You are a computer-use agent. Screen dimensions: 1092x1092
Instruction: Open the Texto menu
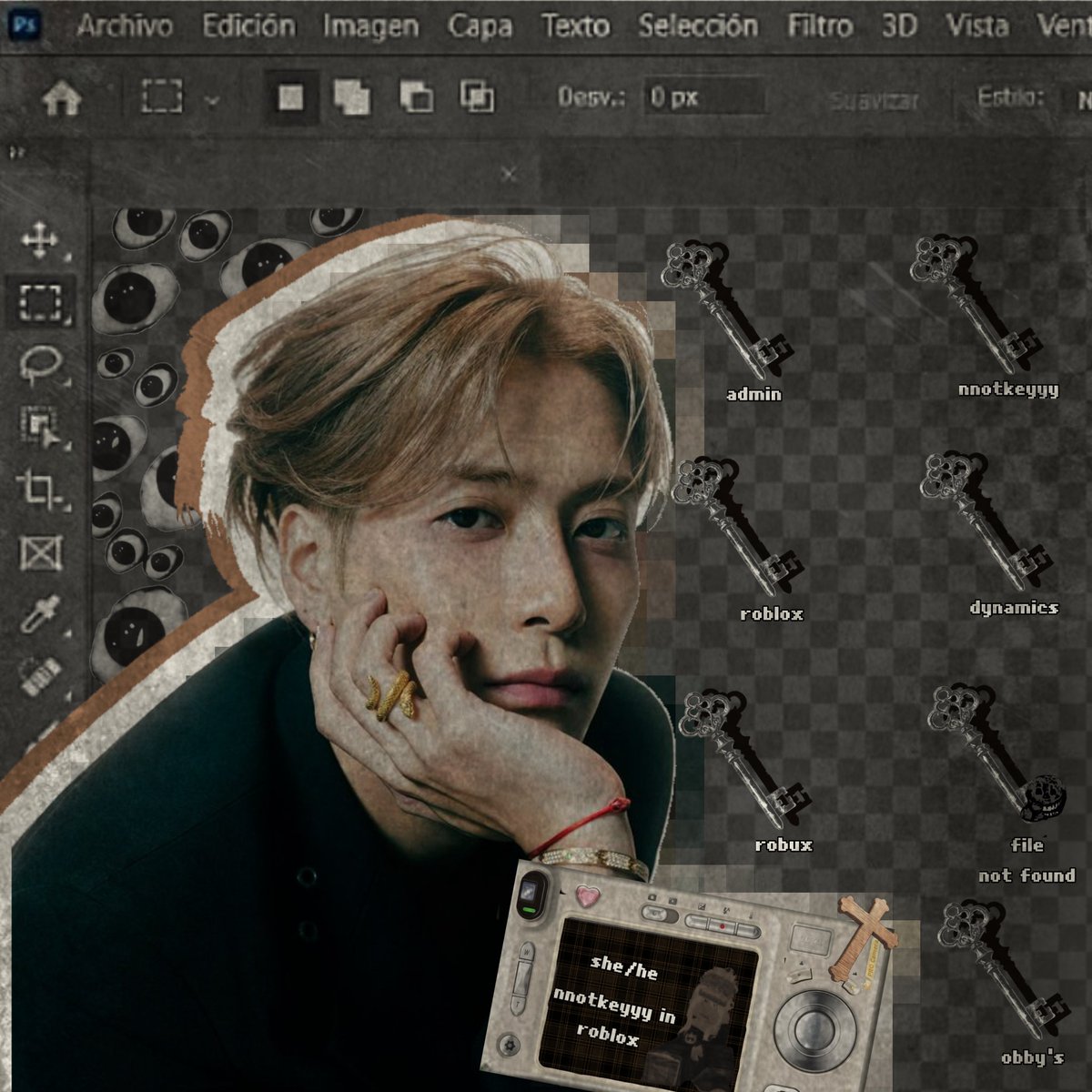click(574, 25)
